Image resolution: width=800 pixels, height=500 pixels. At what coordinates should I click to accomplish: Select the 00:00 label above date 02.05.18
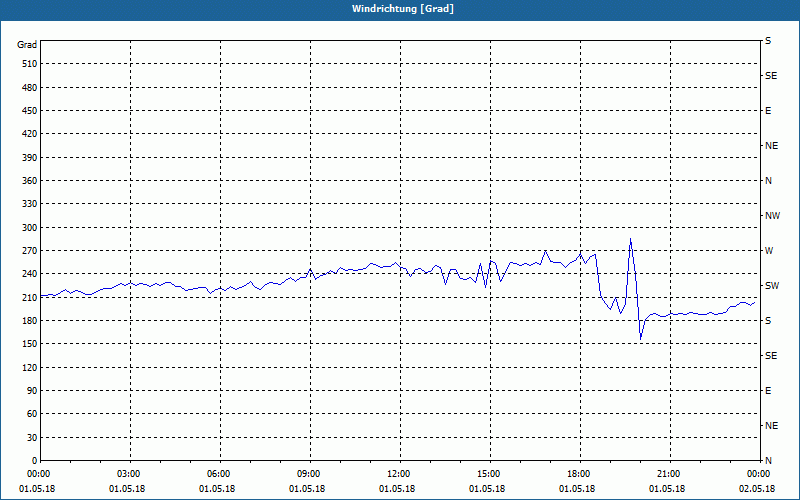coord(759,474)
